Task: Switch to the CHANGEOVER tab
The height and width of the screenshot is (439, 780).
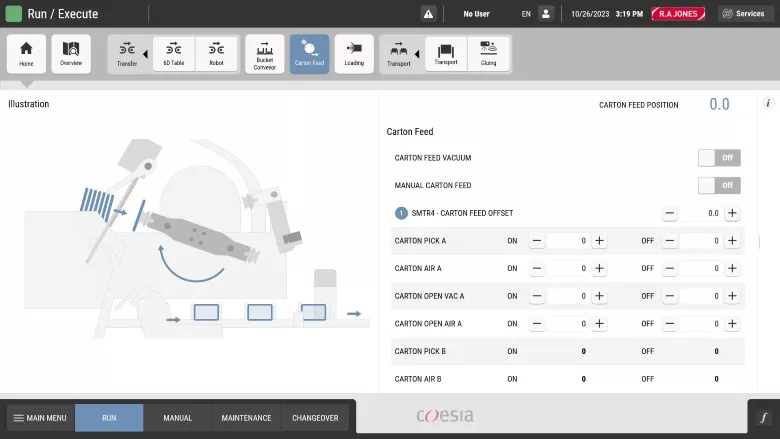Action: (315, 418)
